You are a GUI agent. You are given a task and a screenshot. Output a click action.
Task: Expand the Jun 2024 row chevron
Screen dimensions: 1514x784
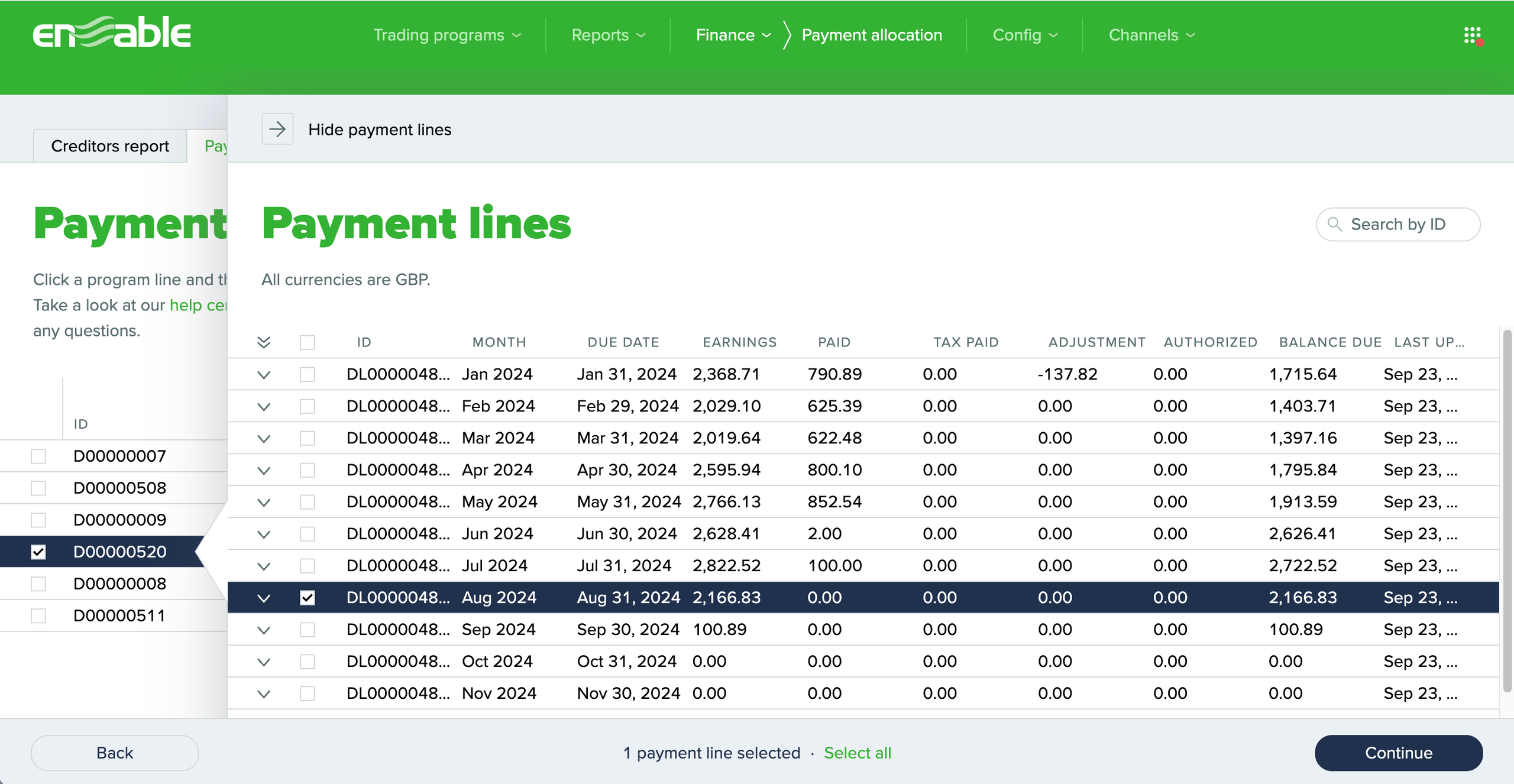click(x=264, y=534)
